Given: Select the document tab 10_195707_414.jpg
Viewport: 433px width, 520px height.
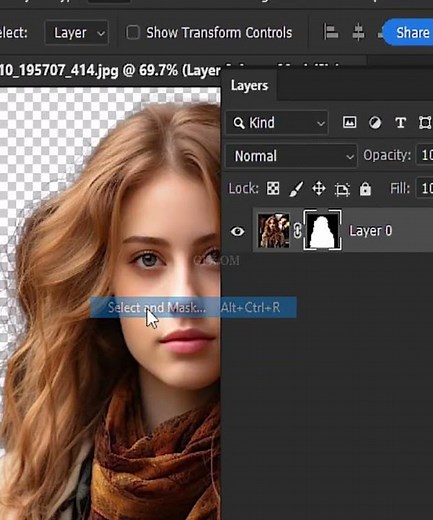Looking at the screenshot, I should click(110, 71).
